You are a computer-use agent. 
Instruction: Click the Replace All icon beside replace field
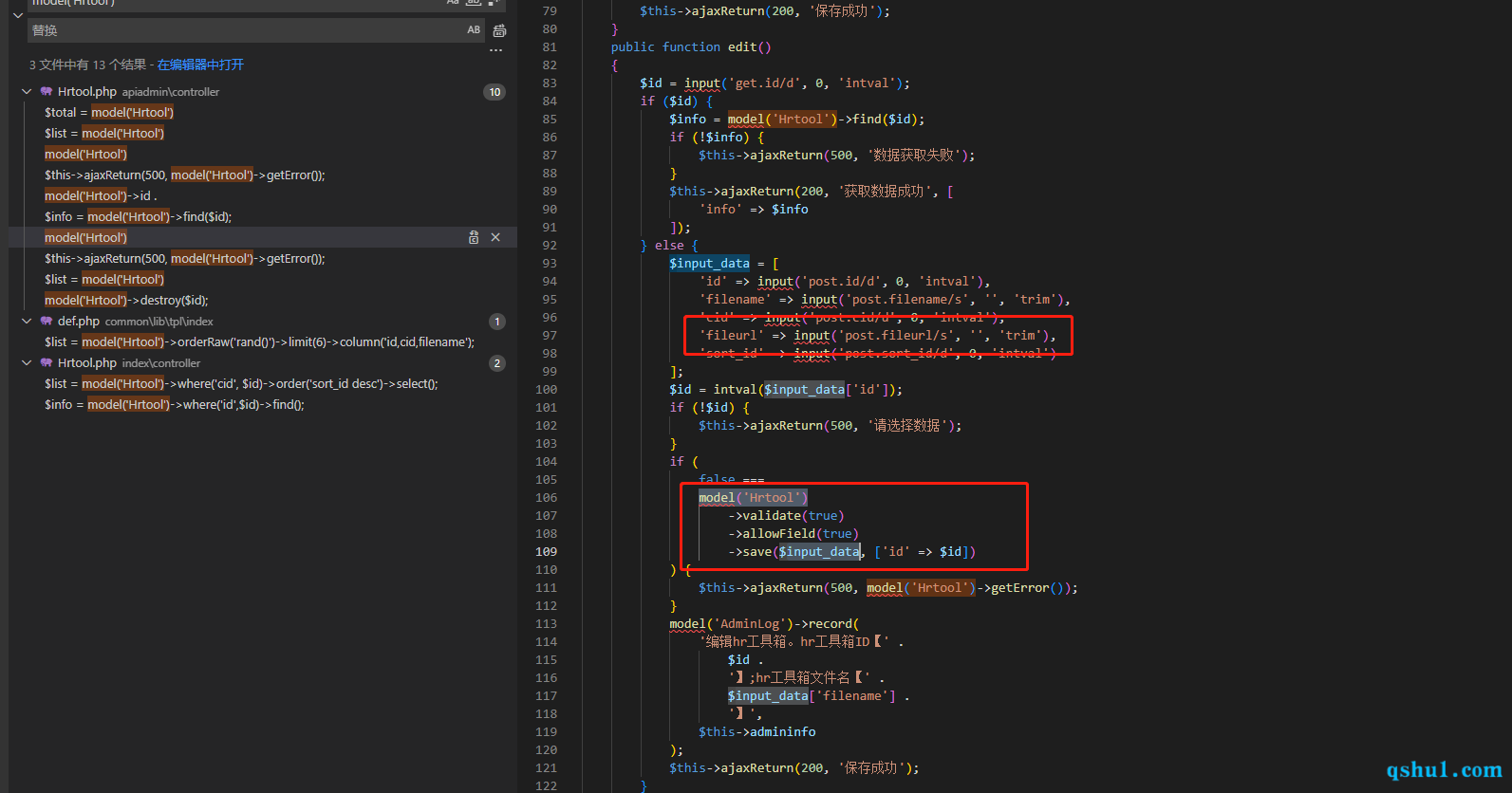499,30
